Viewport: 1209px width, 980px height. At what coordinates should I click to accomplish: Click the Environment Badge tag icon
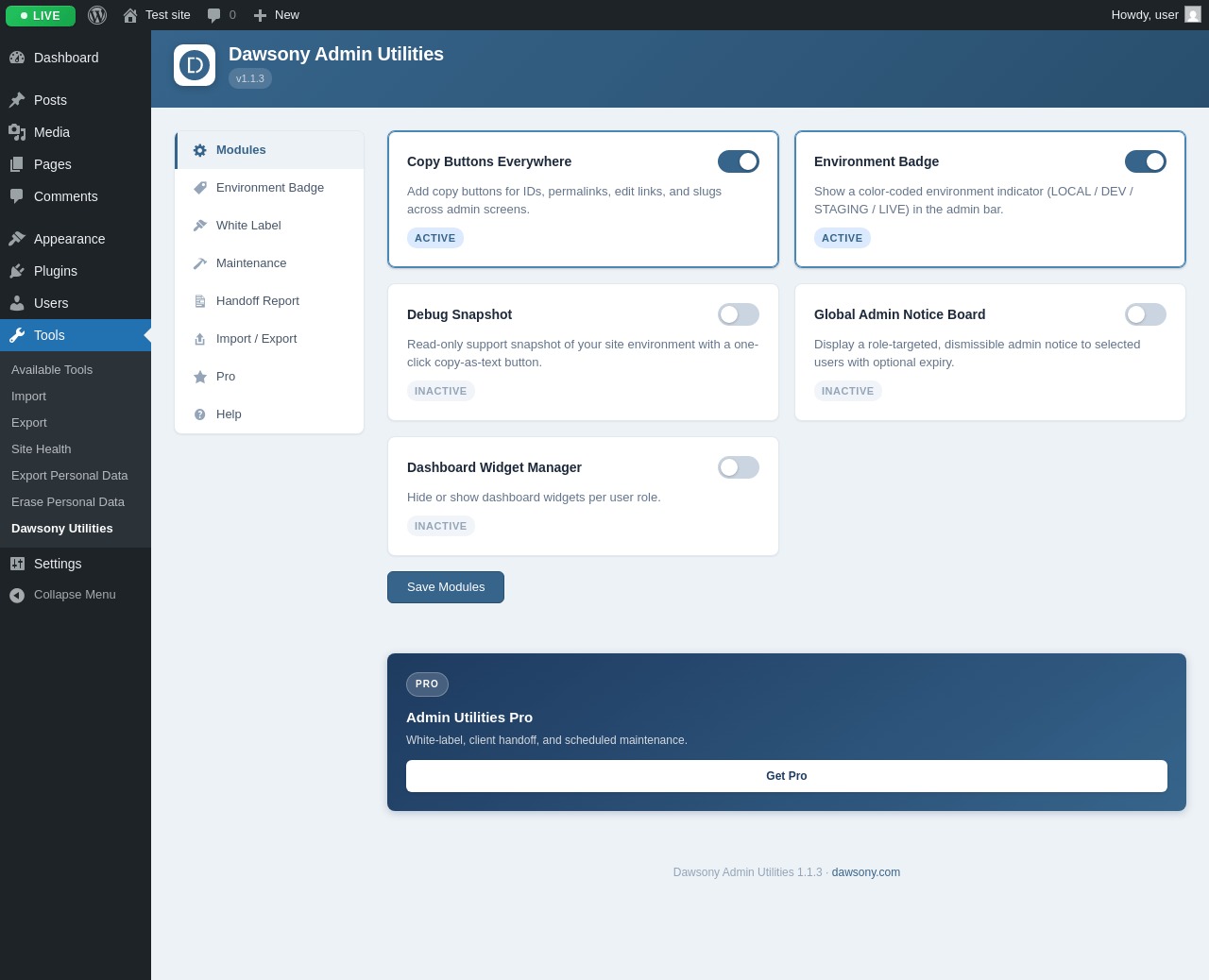coord(200,188)
